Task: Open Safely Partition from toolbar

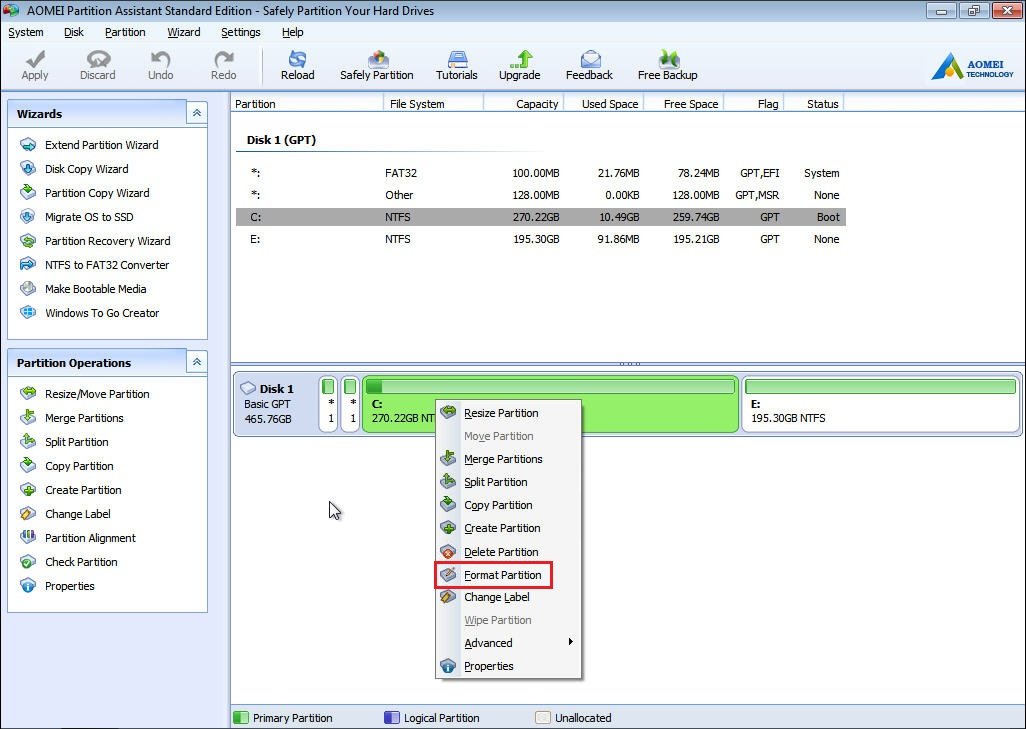Action: (x=377, y=65)
